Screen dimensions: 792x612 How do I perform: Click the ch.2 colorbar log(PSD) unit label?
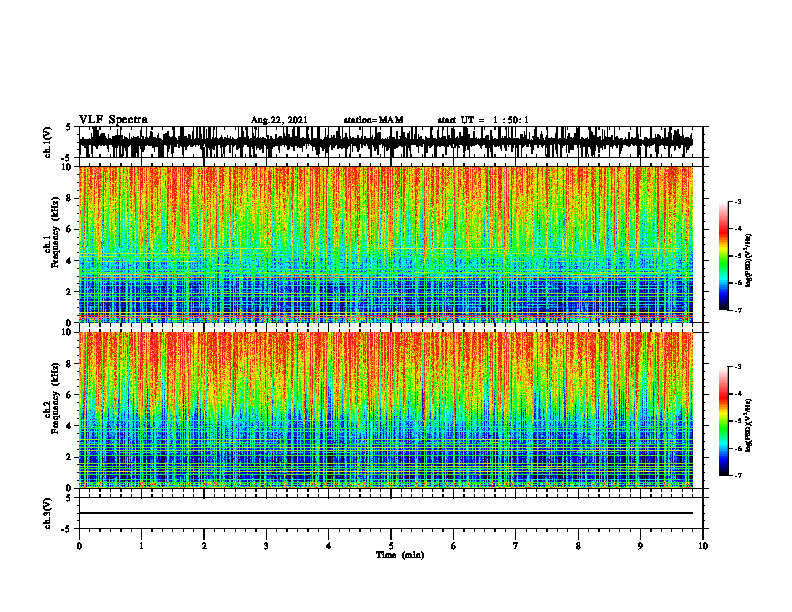point(749,425)
